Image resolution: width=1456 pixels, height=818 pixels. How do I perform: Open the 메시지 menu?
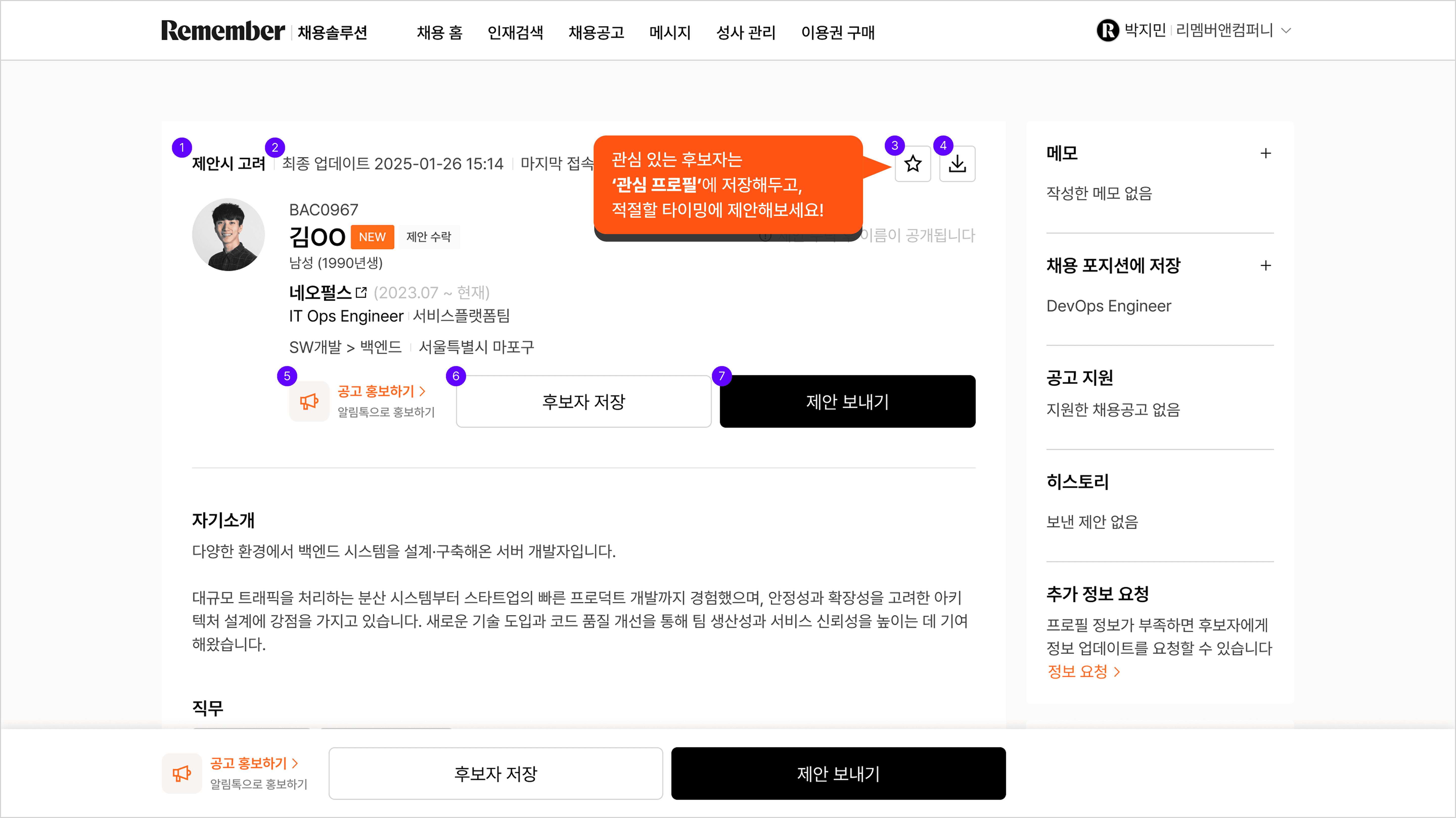tap(670, 33)
